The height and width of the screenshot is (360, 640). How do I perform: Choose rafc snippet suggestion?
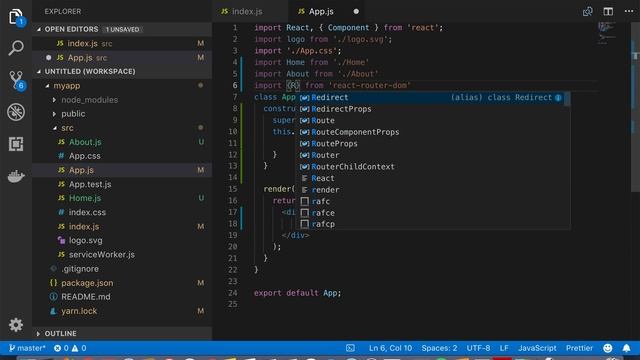(433, 201)
